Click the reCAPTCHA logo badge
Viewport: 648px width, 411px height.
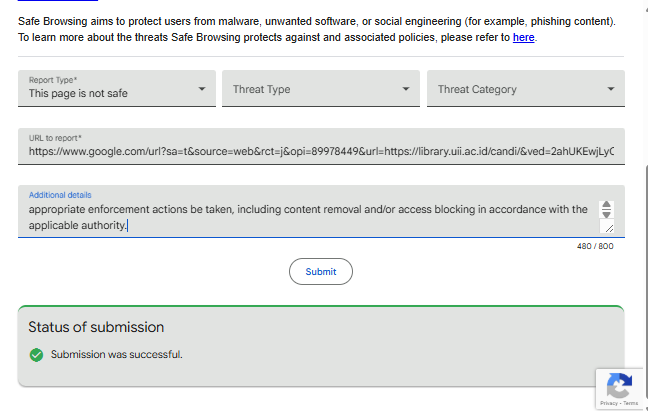(x=618, y=384)
